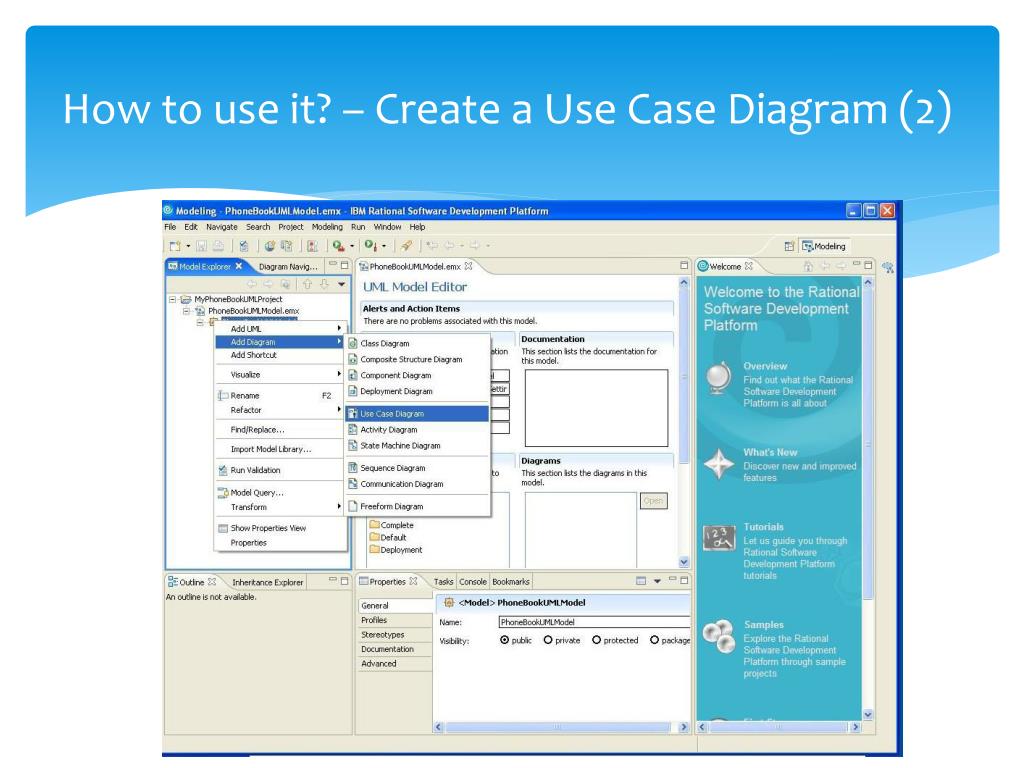Open the Modeling menu in the menu bar
The width and height of the screenshot is (1024, 768).
tap(327, 227)
